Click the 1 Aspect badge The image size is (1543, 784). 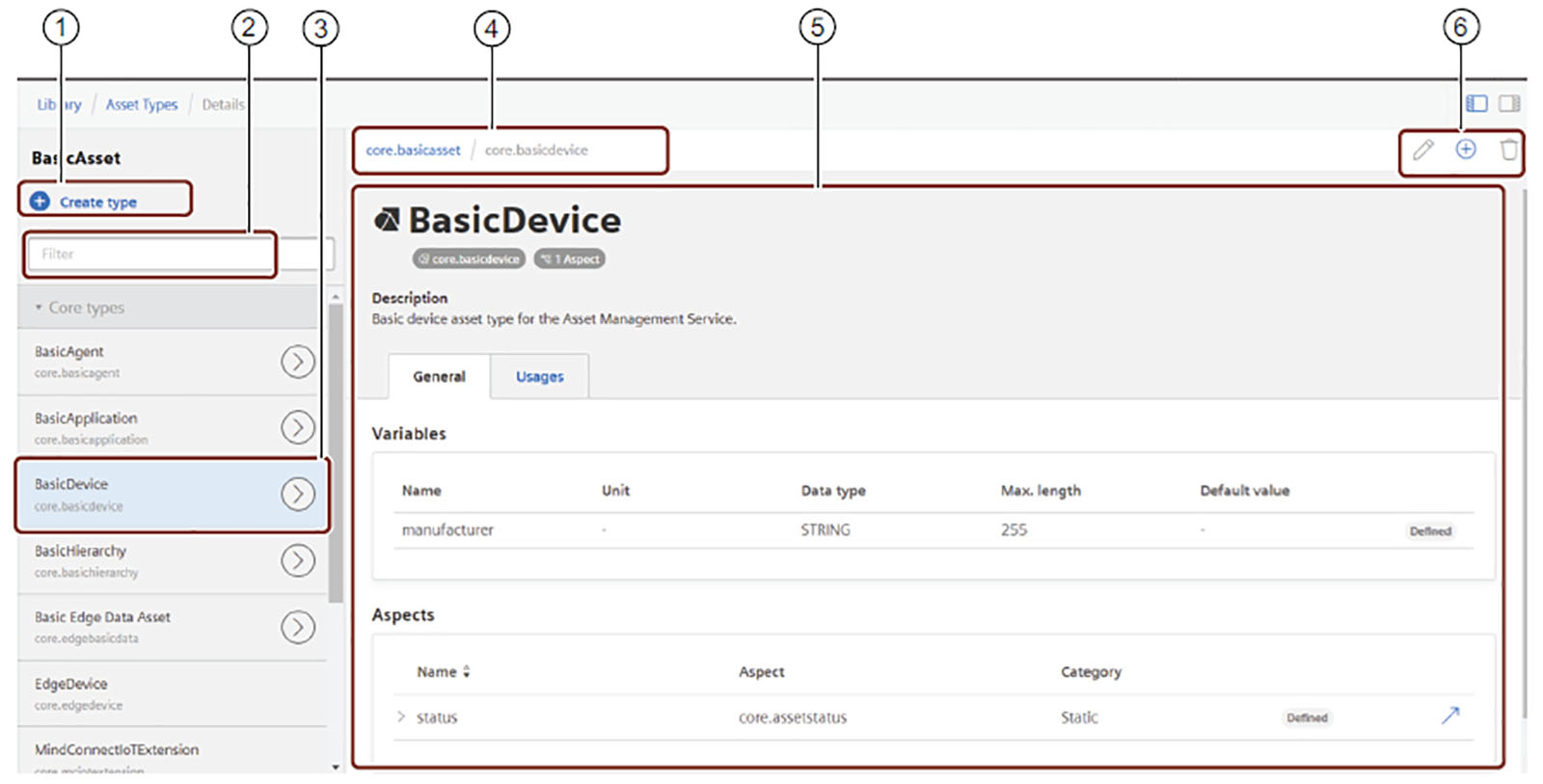point(570,258)
